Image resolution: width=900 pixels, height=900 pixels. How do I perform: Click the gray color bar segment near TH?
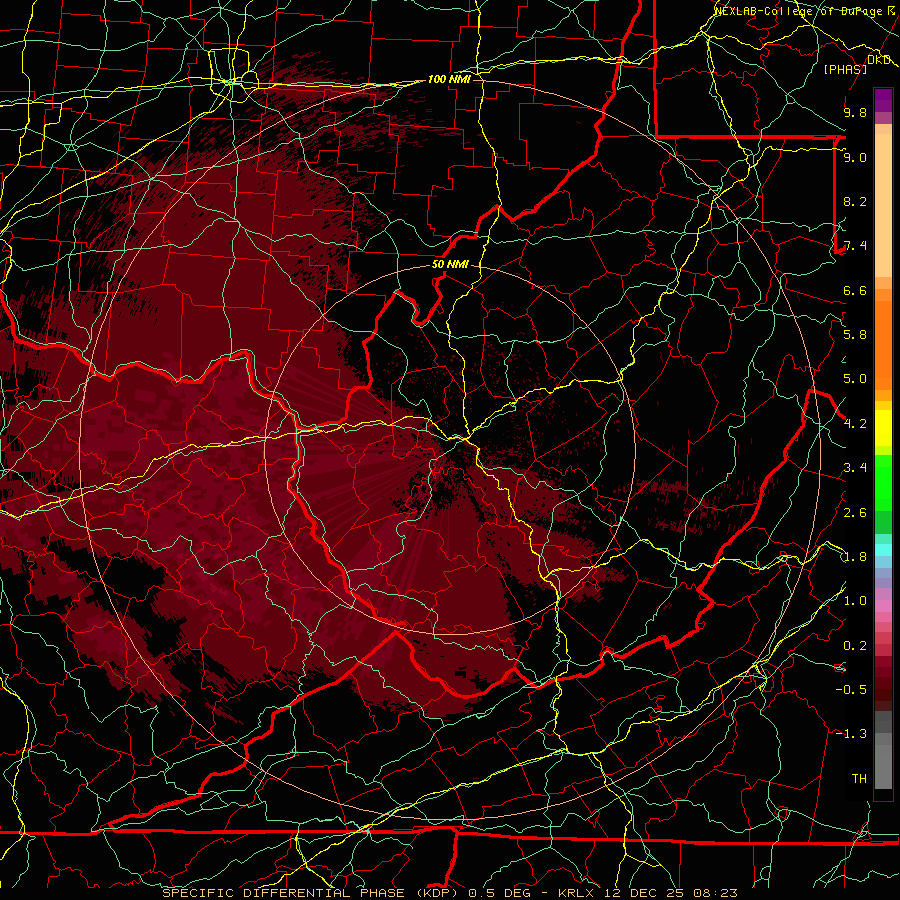point(883,766)
